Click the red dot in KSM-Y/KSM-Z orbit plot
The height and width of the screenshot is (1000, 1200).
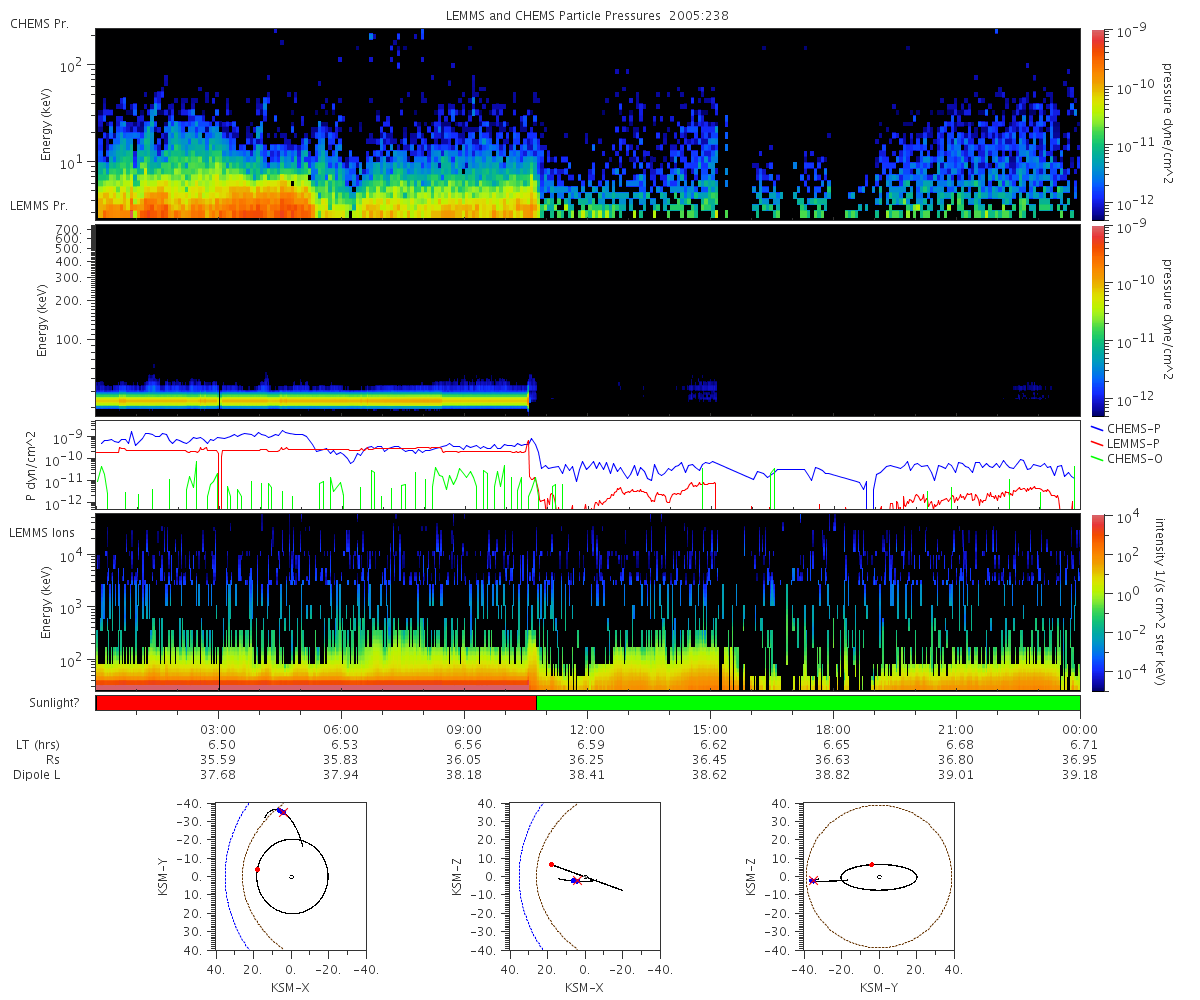pyautogui.click(x=871, y=864)
